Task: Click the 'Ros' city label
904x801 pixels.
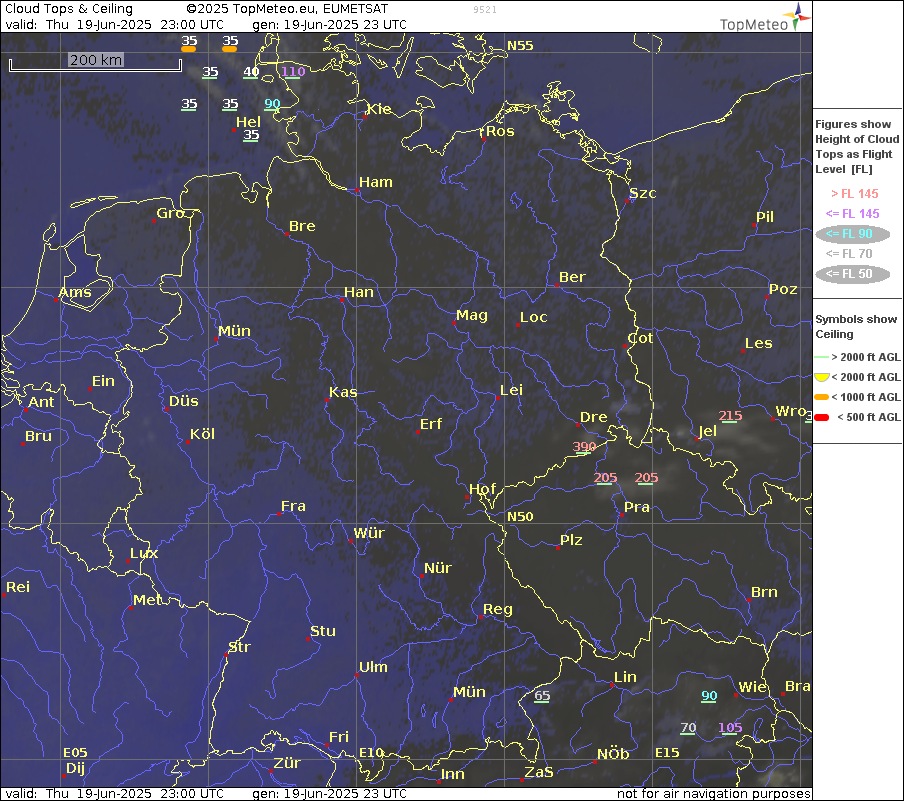Action: coord(500,131)
